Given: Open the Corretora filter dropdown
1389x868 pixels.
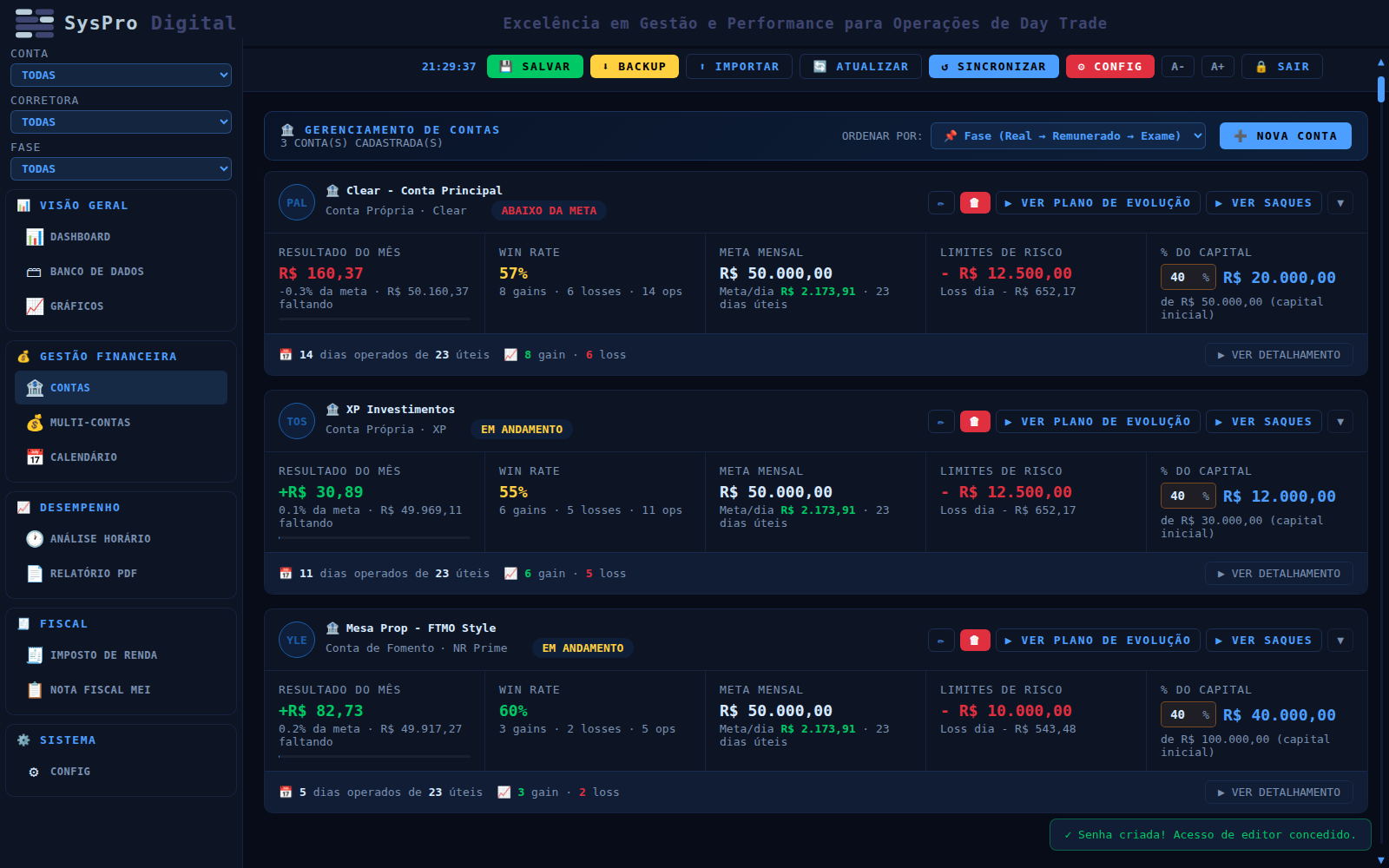Looking at the screenshot, I should coord(122,122).
